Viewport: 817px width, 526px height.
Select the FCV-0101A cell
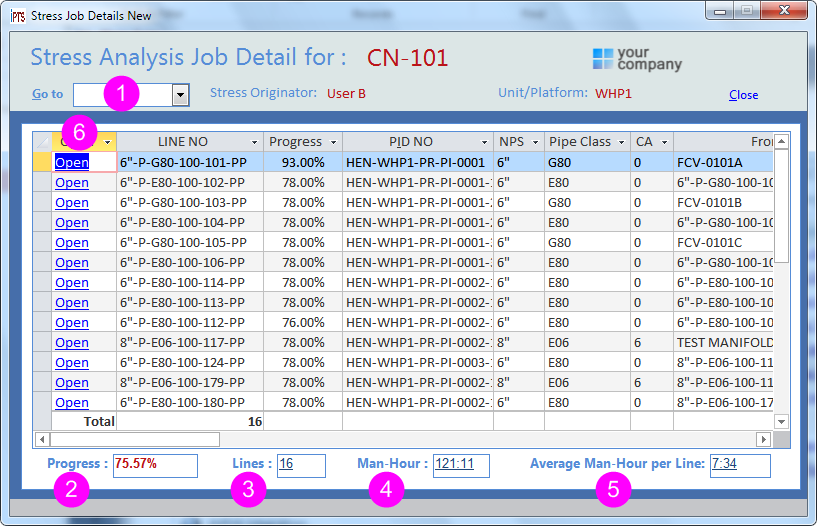[723, 162]
